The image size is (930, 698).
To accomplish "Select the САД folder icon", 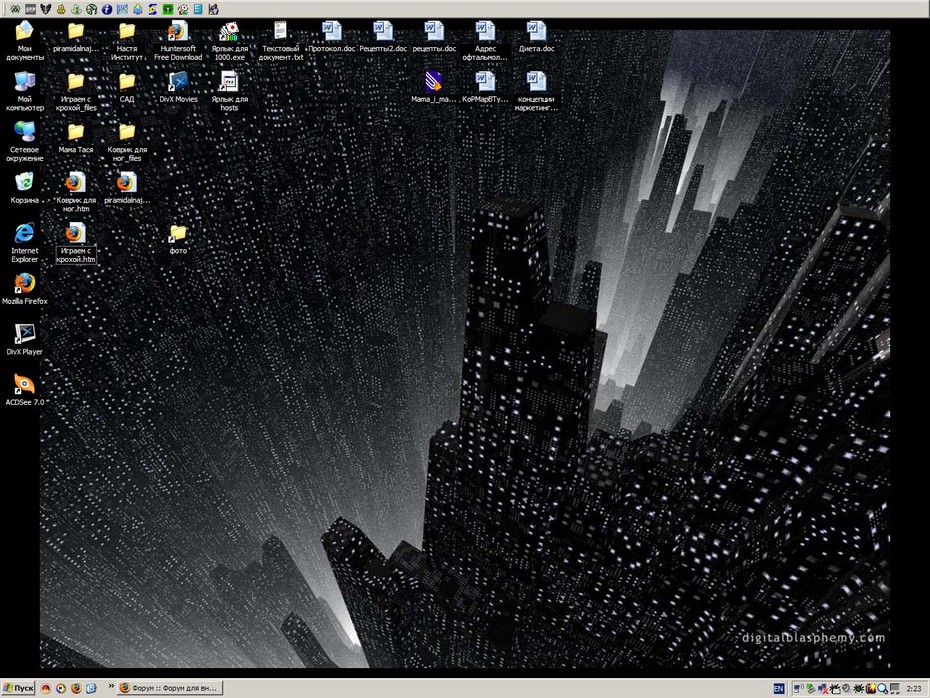I will pyautogui.click(x=126, y=87).
